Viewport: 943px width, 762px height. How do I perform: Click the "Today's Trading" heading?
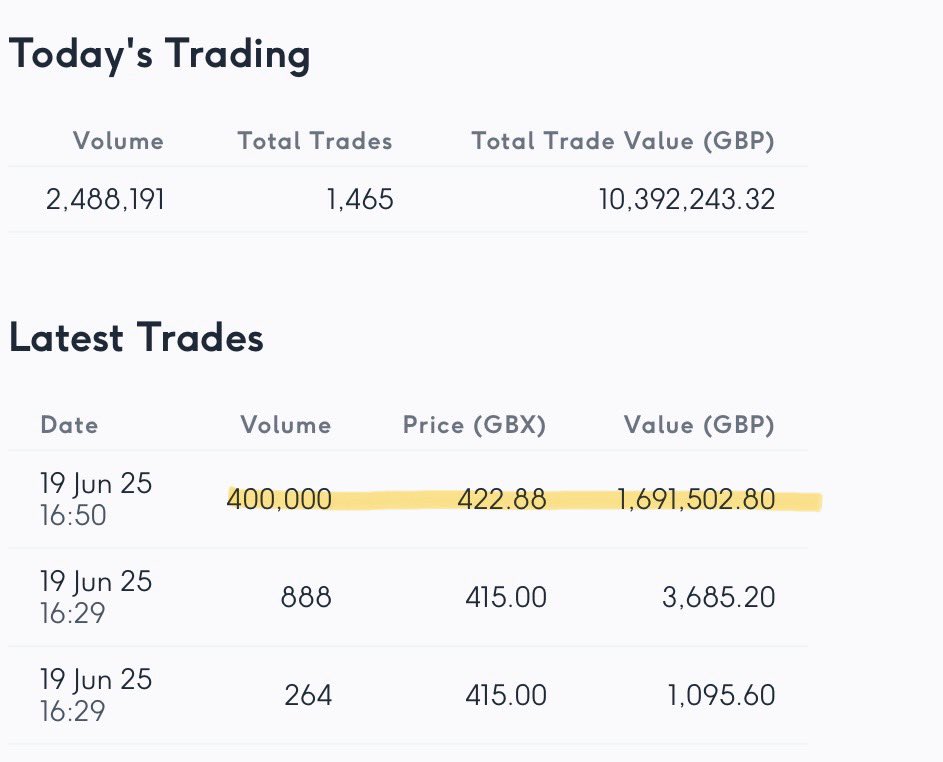(x=160, y=55)
